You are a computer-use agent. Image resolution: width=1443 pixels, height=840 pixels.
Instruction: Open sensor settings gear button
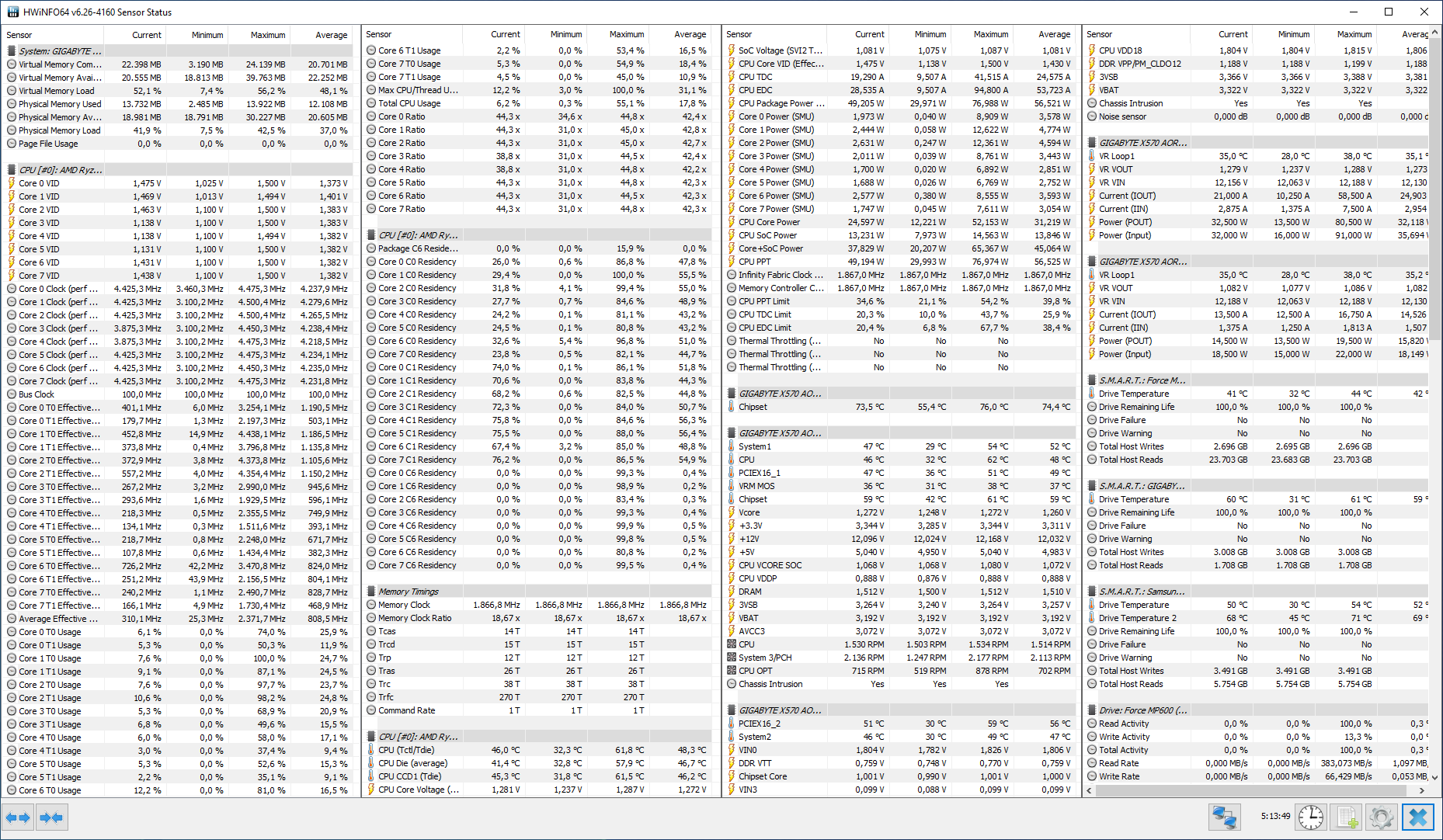pyautogui.click(x=1381, y=817)
